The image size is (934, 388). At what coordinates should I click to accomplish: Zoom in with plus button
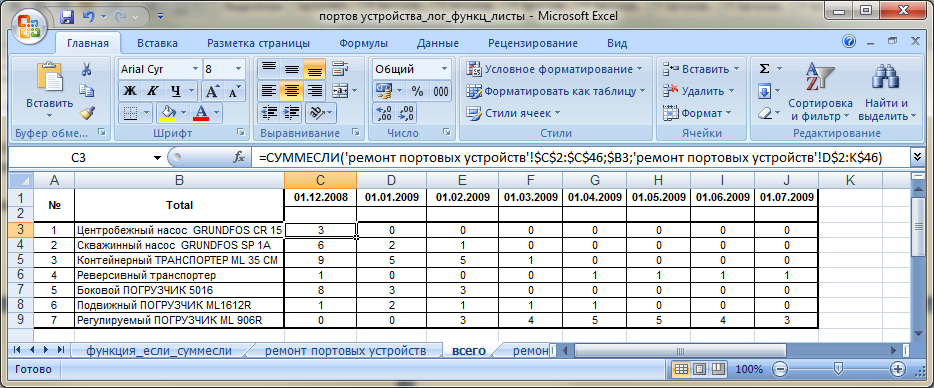(x=898, y=370)
